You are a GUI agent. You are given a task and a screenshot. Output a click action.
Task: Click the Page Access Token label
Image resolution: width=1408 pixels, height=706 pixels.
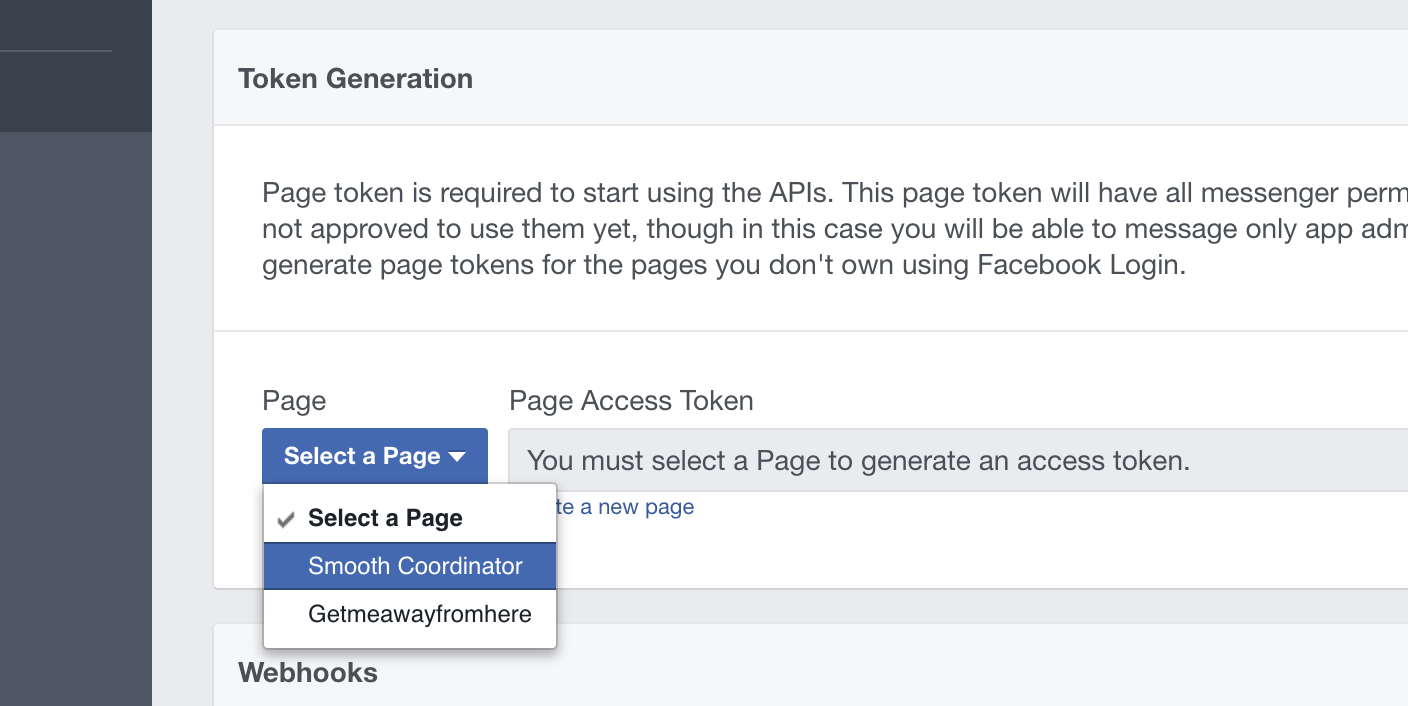coord(631,401)
